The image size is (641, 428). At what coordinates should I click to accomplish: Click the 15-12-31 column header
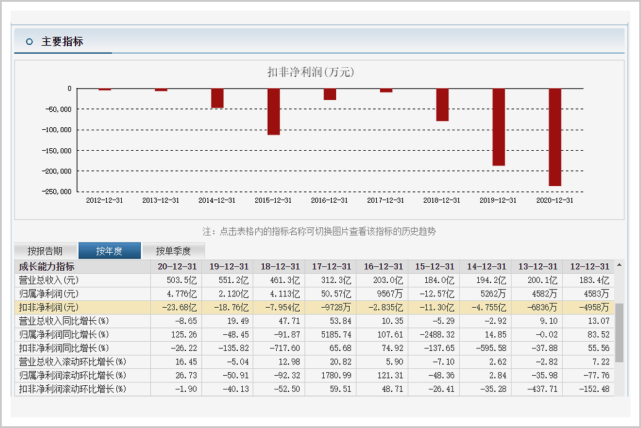click(435, 267)
